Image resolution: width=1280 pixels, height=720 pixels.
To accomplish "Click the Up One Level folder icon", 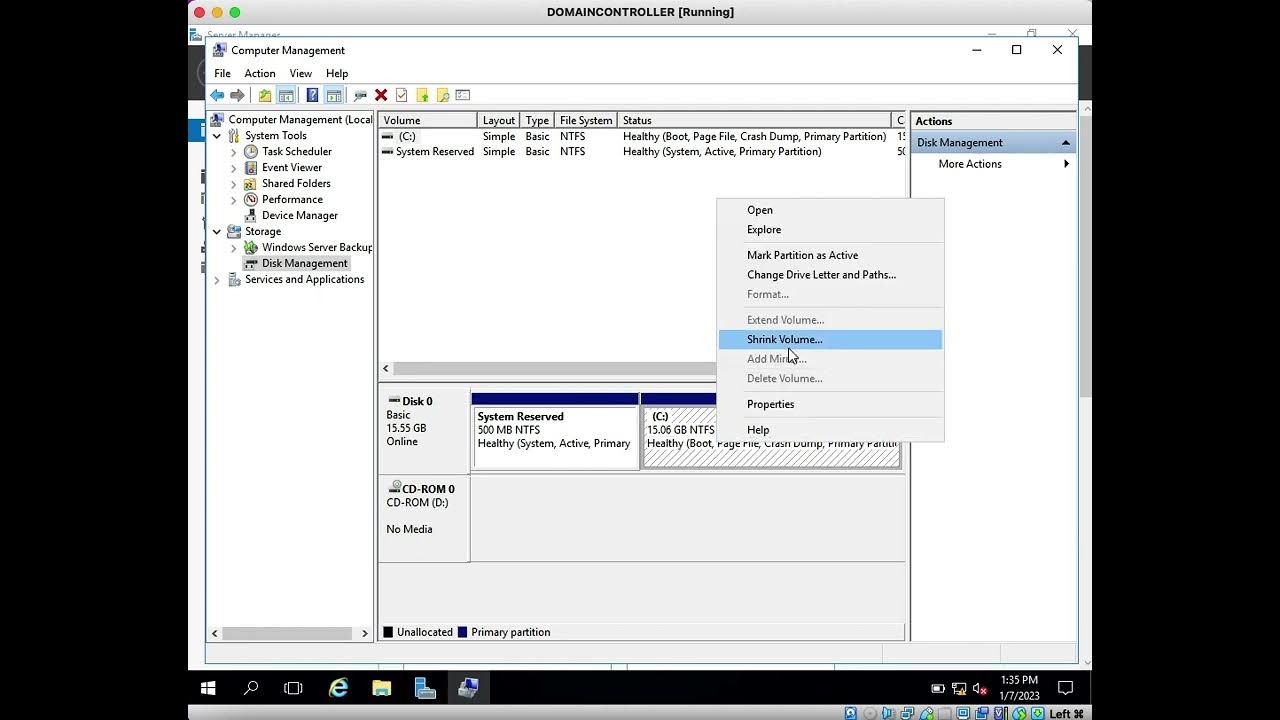I will tap(264, 95).
